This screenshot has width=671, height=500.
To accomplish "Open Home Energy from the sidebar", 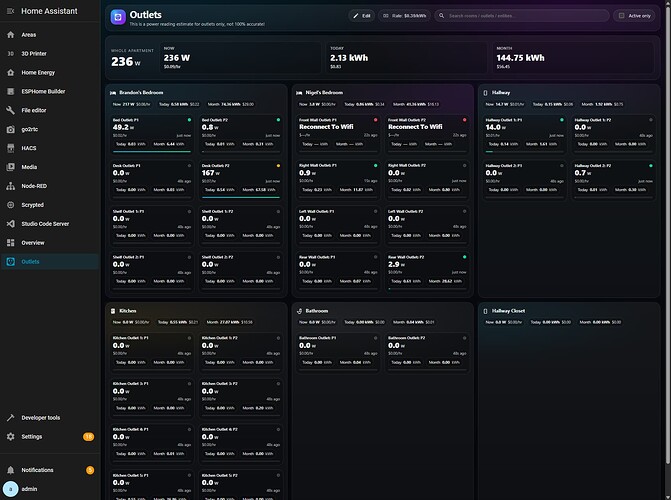I will click(x=11, y=72).
